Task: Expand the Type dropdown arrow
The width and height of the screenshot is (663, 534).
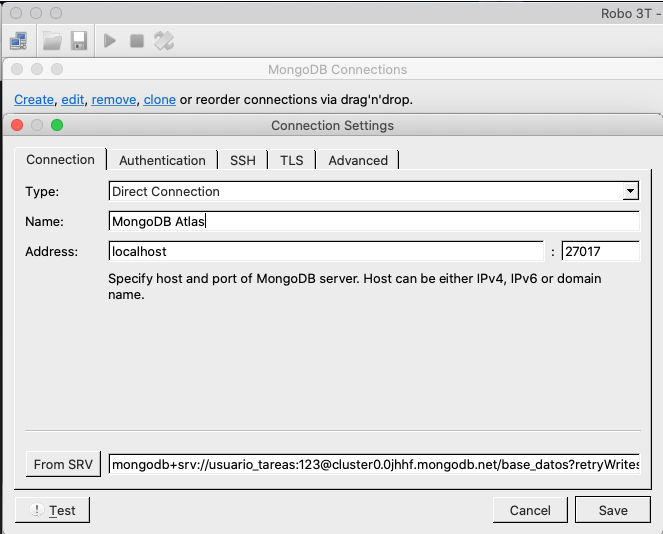Action: tap(630, 191)
